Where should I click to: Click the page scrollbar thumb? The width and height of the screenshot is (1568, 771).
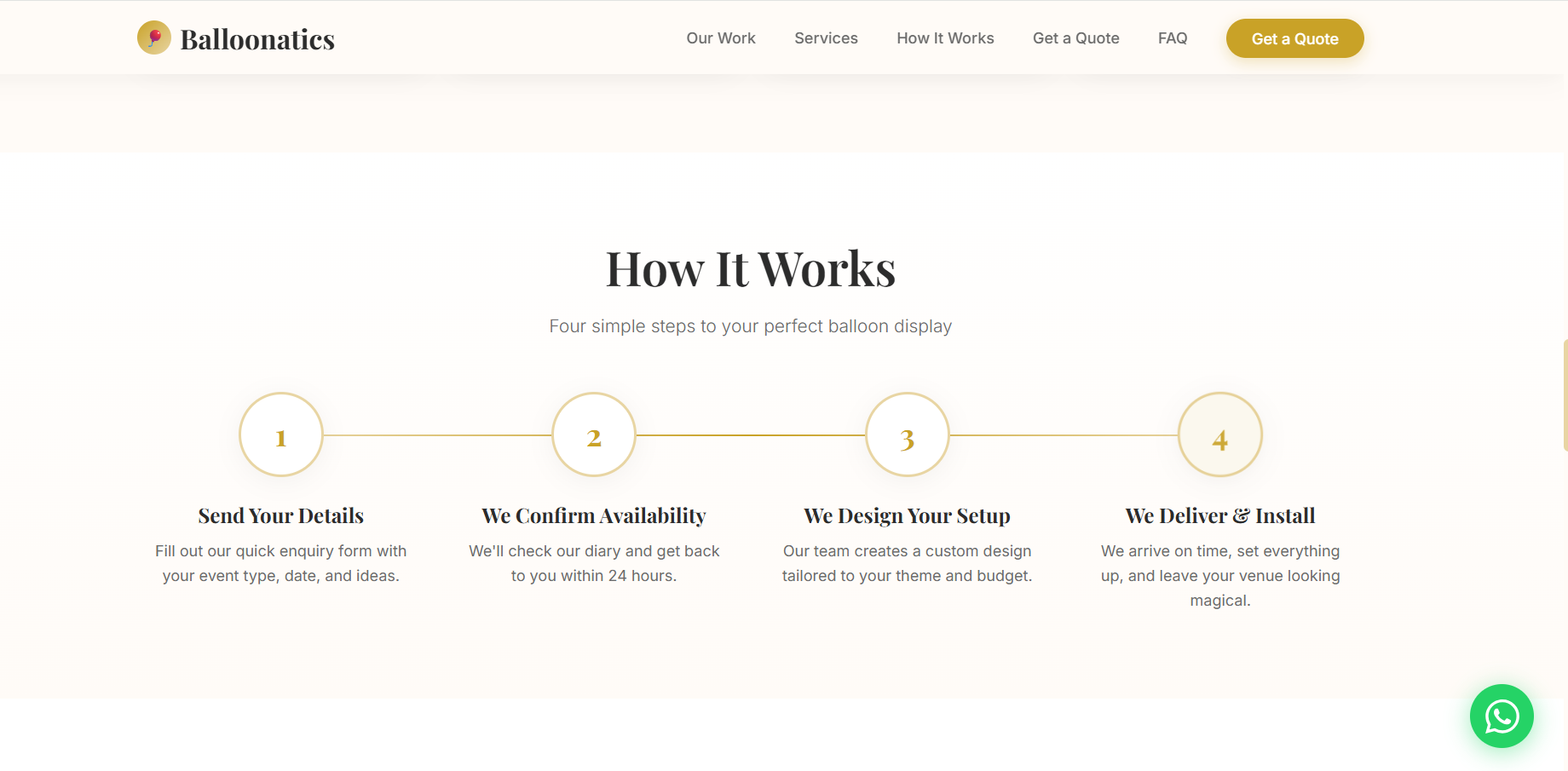coord(1565,394)
